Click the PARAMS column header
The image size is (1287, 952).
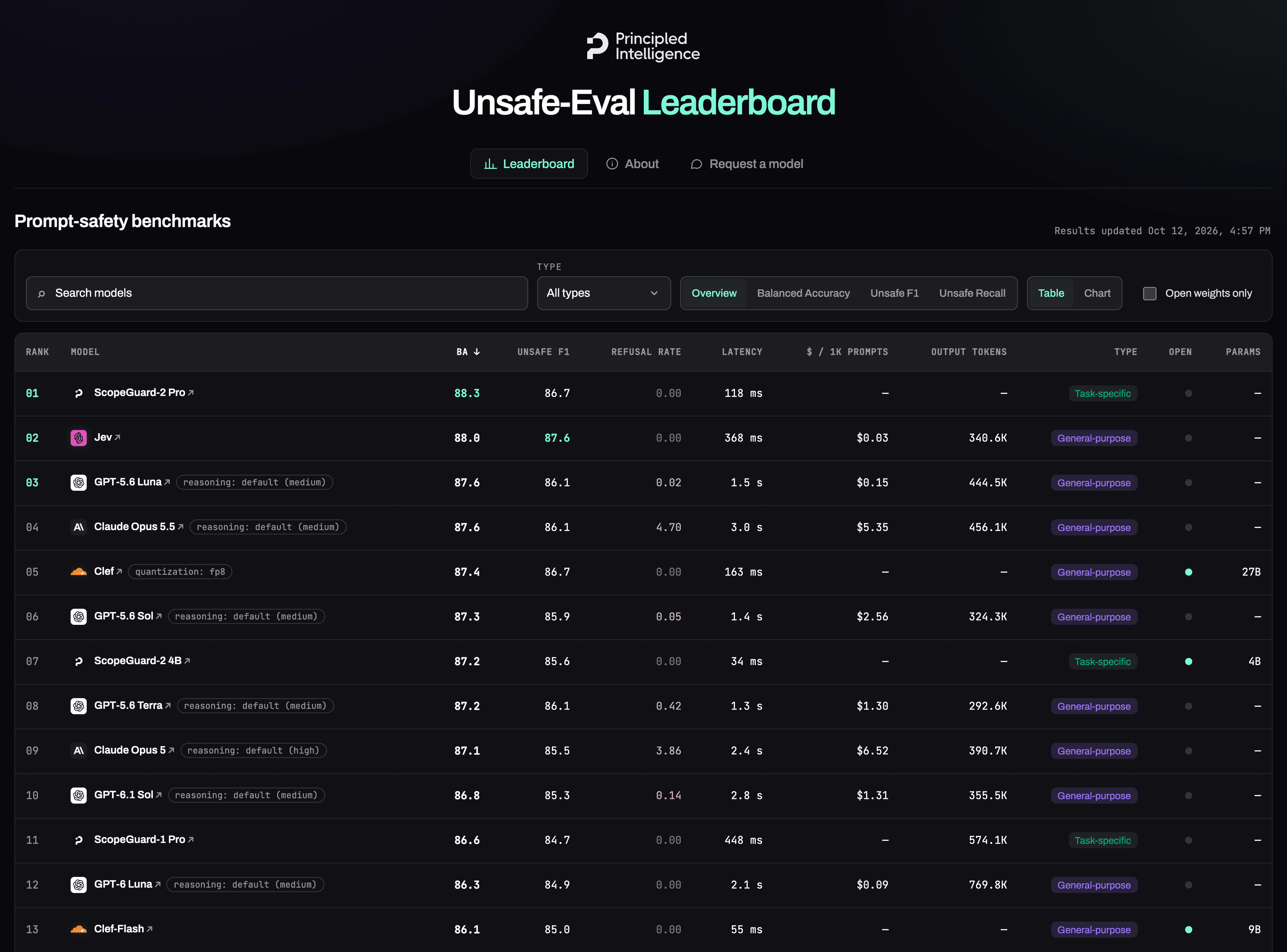pos(1243,352)
